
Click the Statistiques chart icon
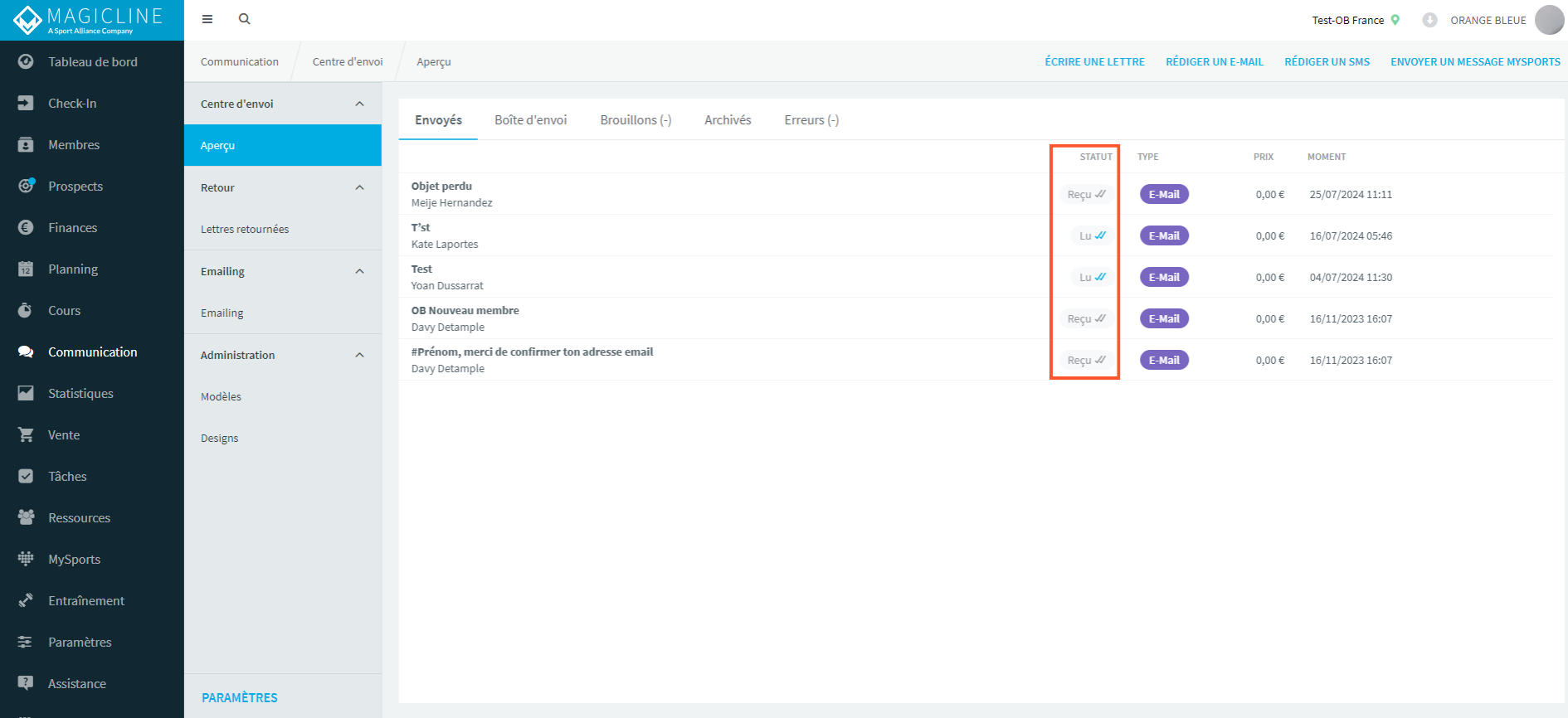(26, 393)
